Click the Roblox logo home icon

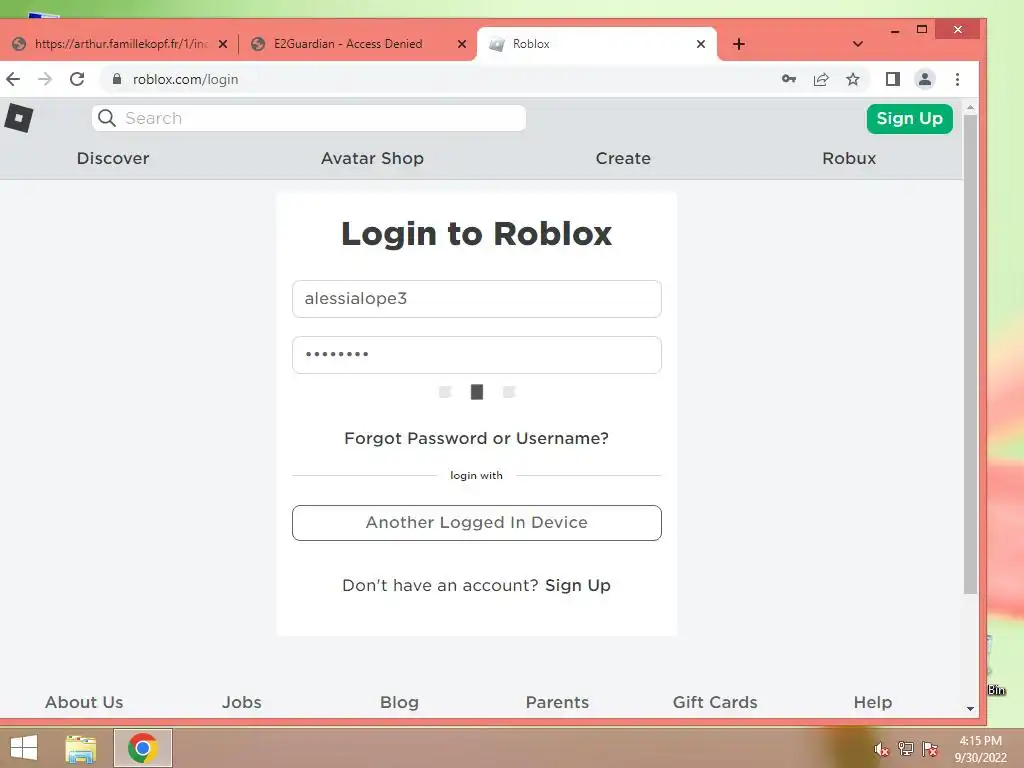click(19, 118)
